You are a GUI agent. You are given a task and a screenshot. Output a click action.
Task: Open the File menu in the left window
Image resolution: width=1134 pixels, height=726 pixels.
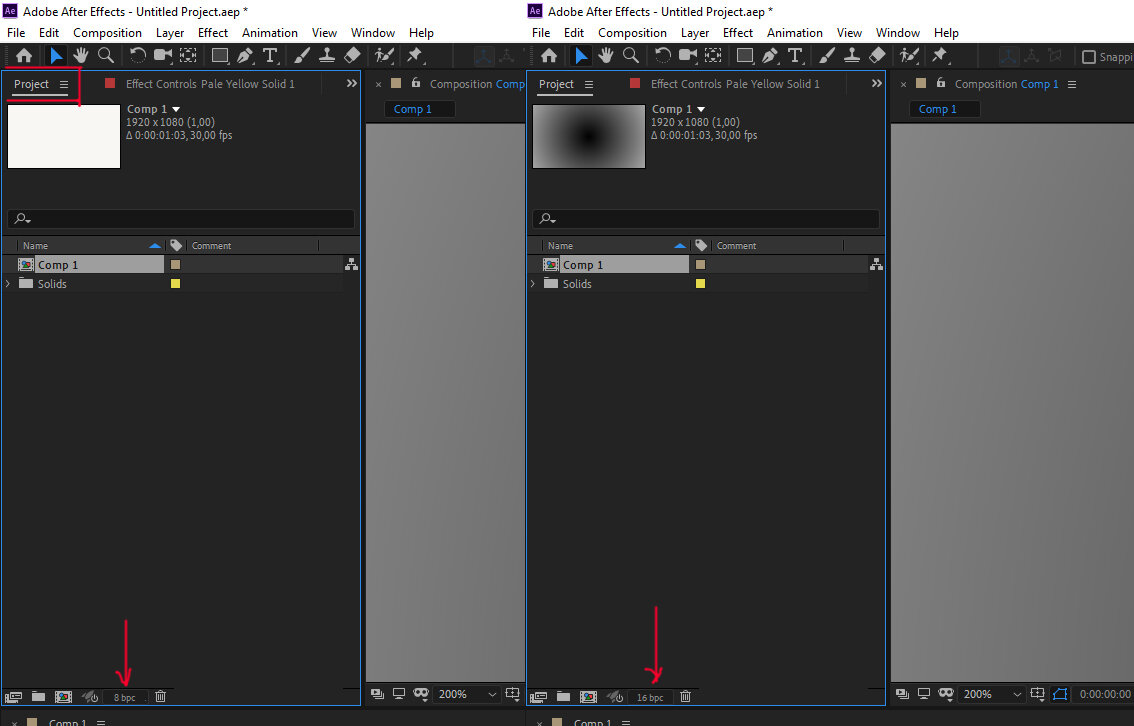pos(16,33)
